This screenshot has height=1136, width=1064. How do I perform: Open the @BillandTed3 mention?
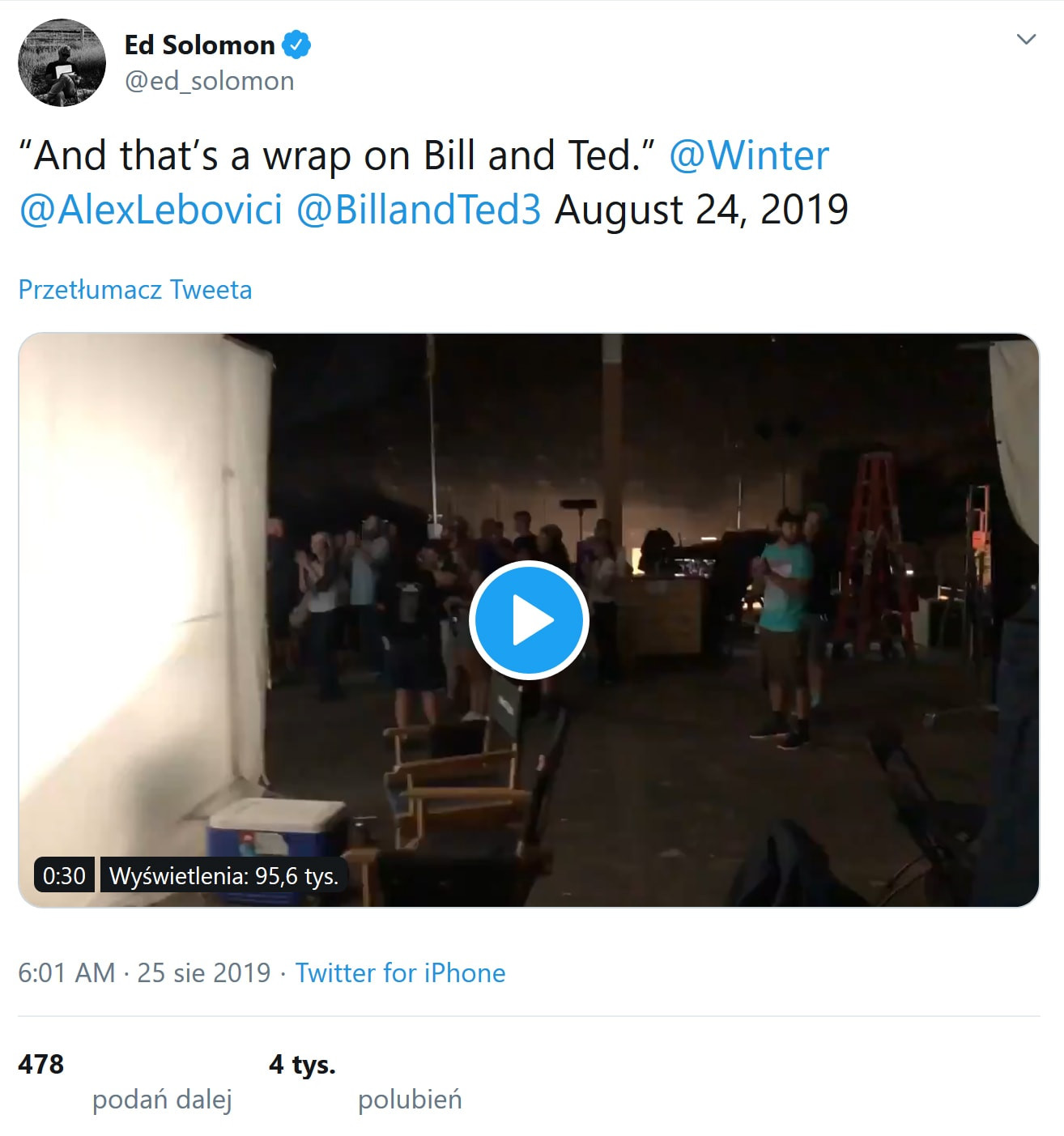(418, 209)
